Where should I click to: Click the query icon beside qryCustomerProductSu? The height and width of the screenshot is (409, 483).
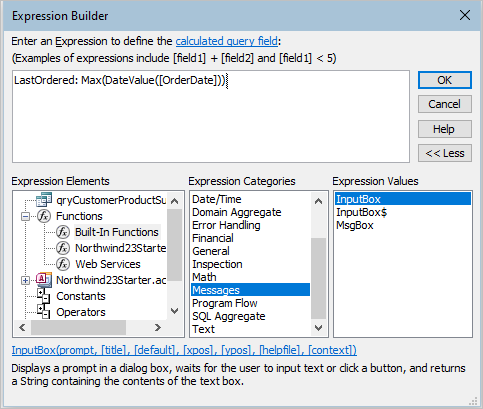44,200
